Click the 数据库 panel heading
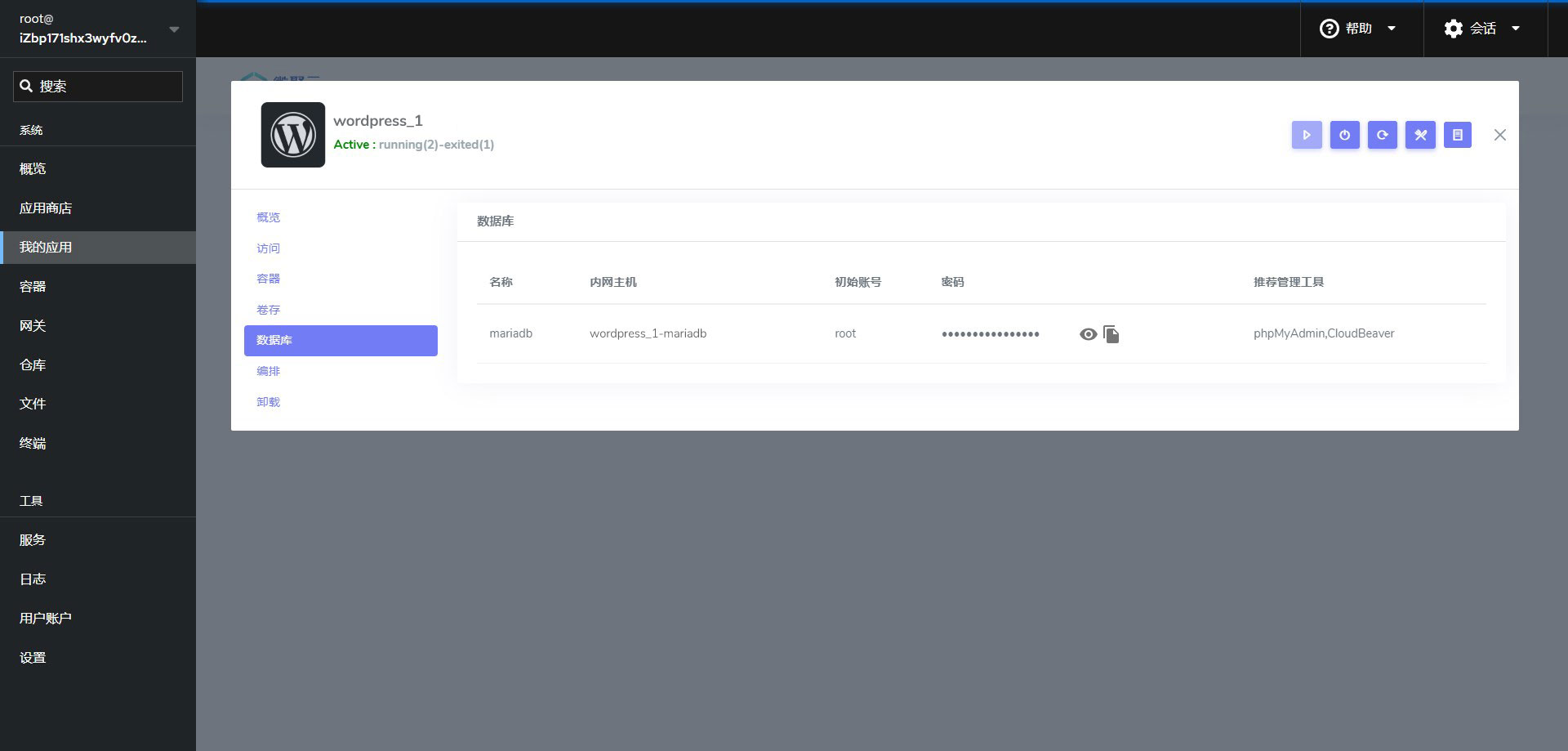1568x751 pixels. [x=496, y=221]
